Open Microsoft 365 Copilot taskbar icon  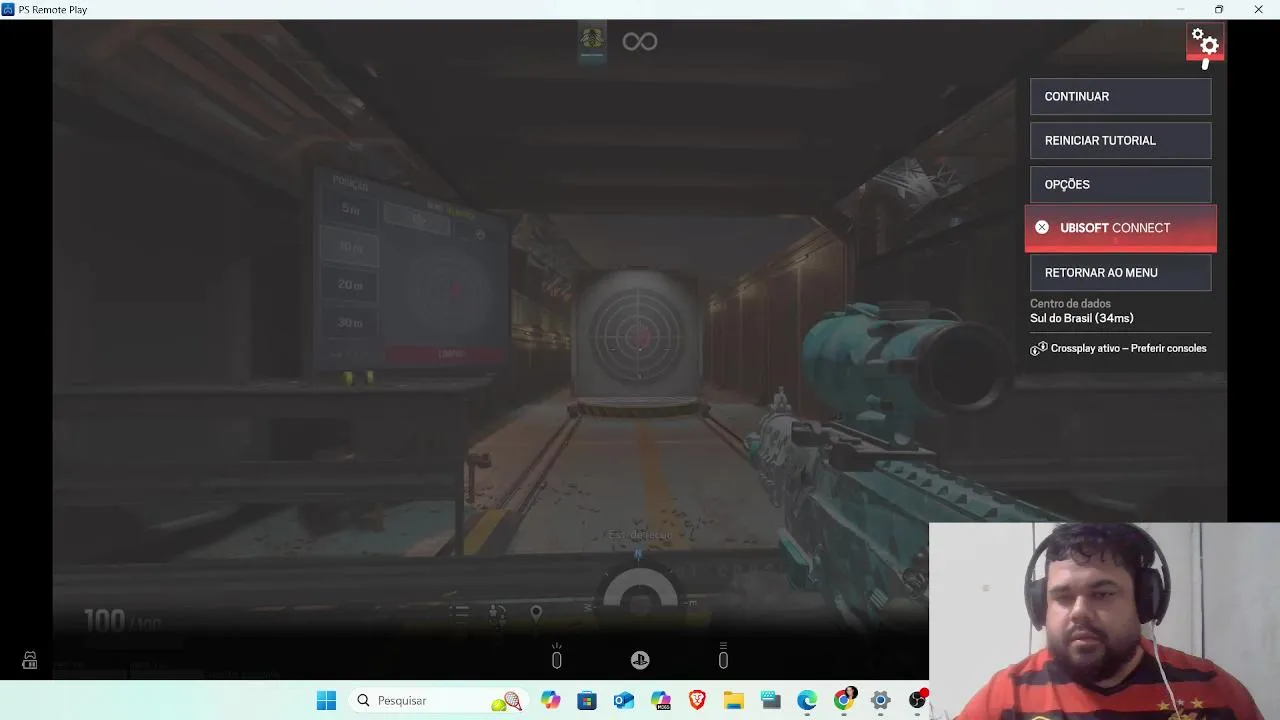(x=661, y=701)
